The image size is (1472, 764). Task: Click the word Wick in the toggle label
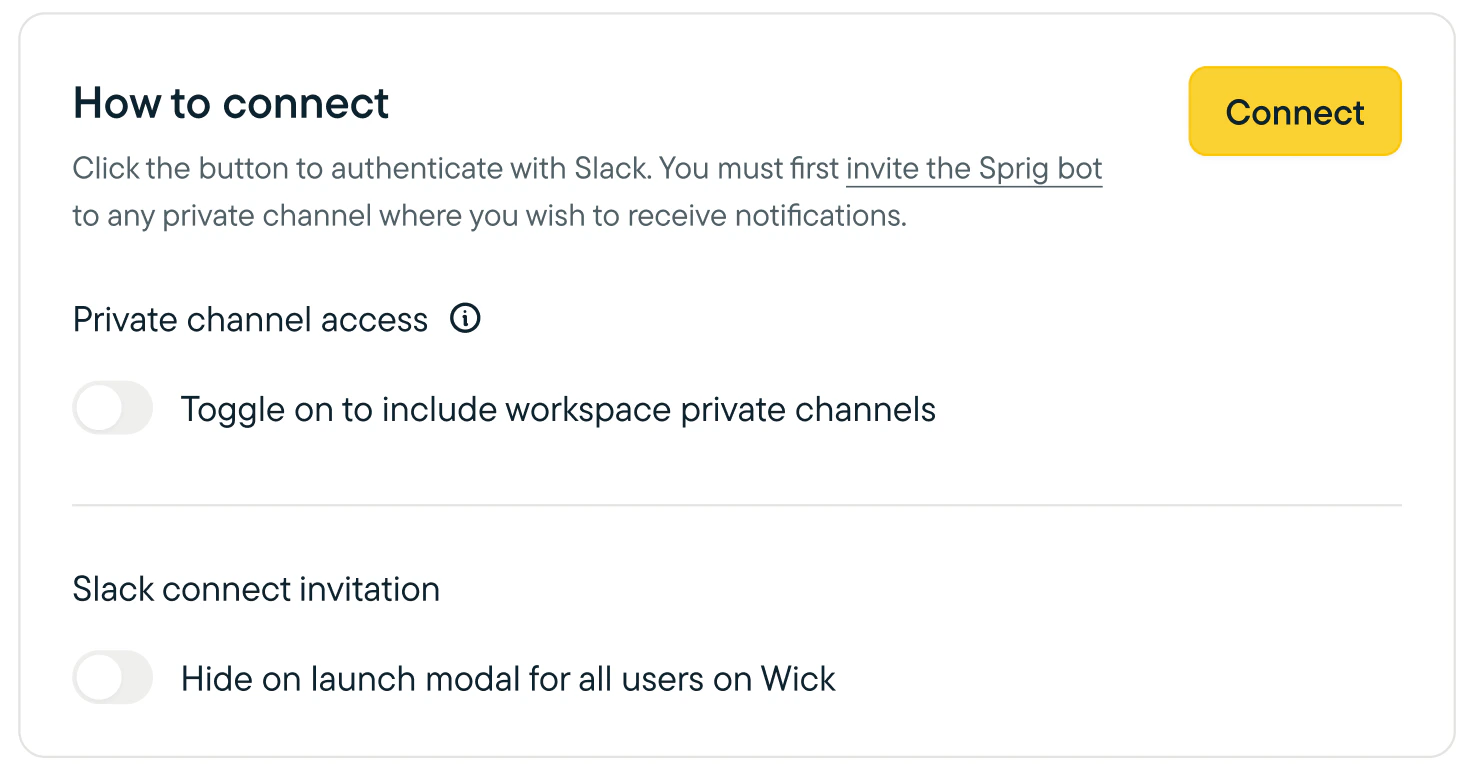click(798, 679)
